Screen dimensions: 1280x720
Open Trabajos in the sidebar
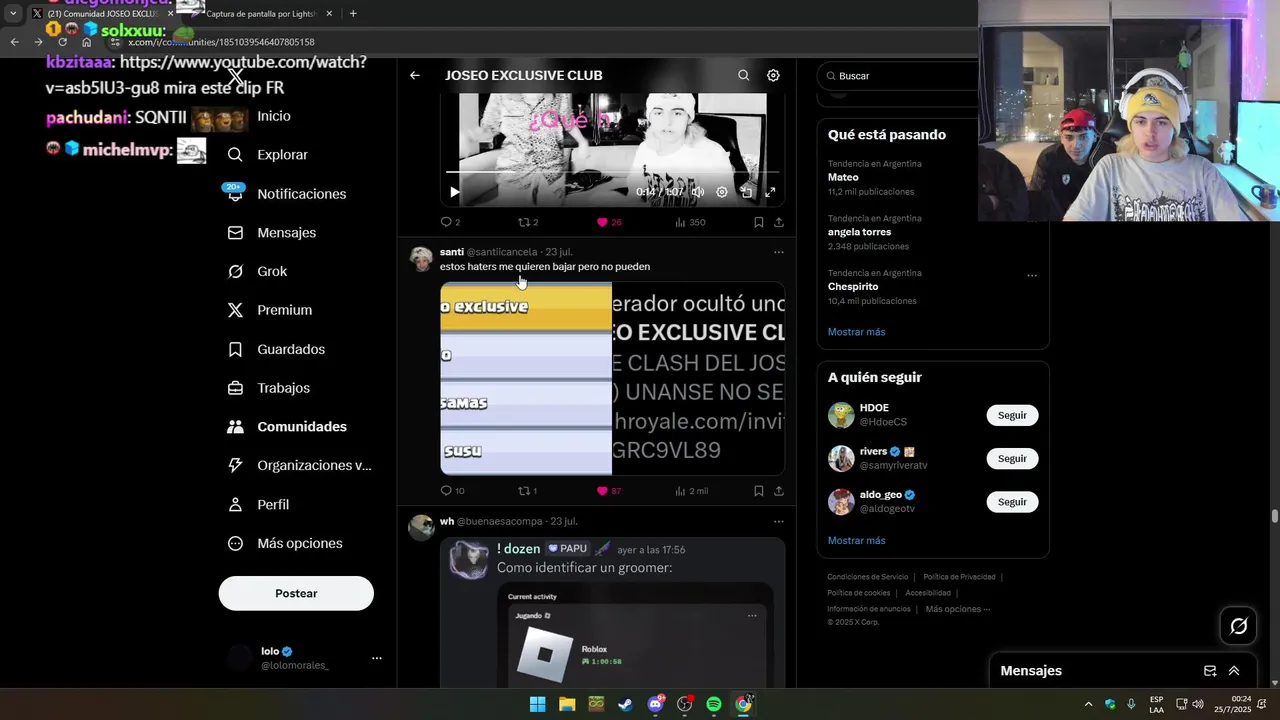[269, 388]
